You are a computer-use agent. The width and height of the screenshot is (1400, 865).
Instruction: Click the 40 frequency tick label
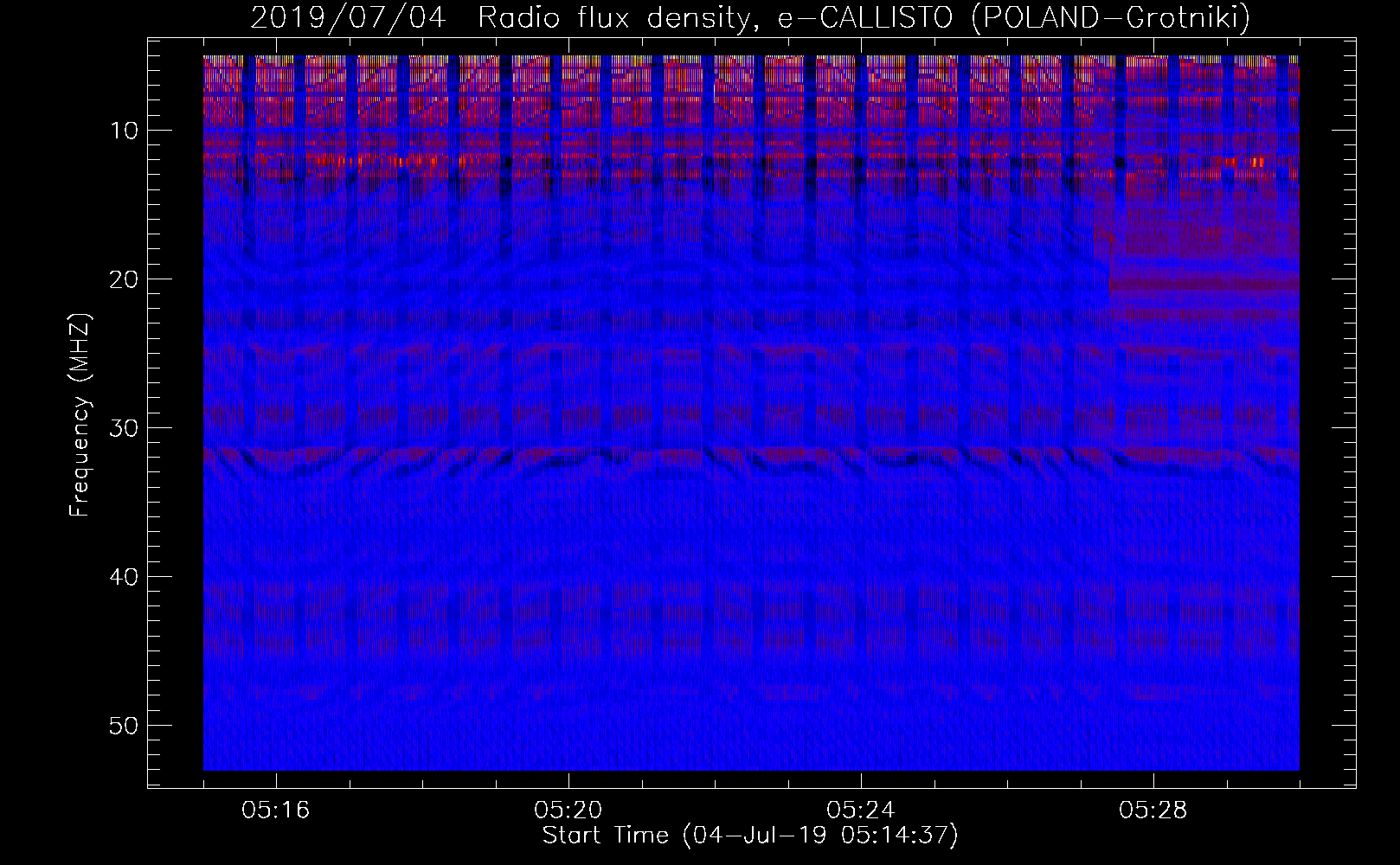tap(125, 577)
